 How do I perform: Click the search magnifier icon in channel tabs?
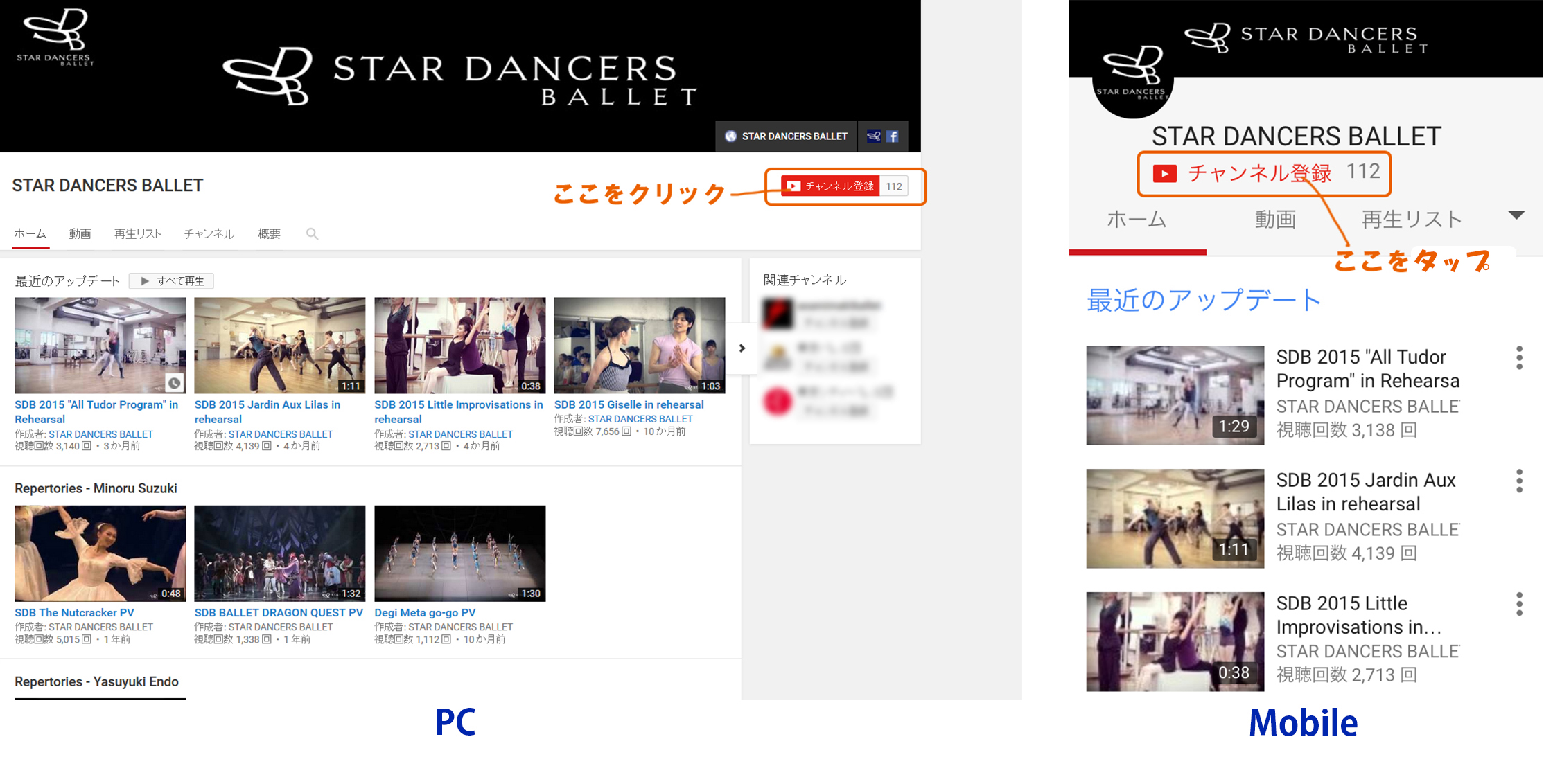pos(312,234)
